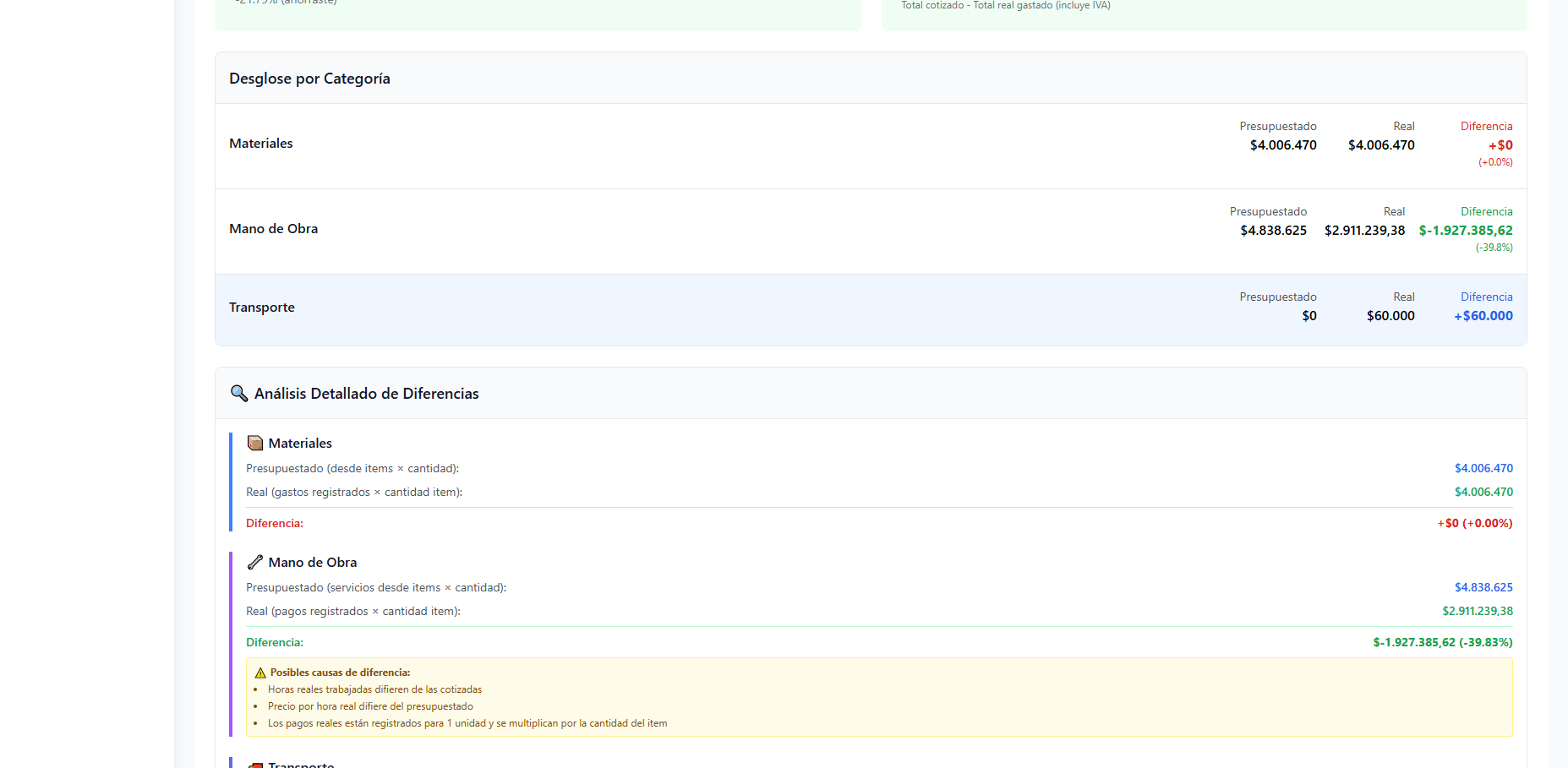
Task: Click the magnifier icon beside Análisis Detallado
Action: [x=239, y=394]
